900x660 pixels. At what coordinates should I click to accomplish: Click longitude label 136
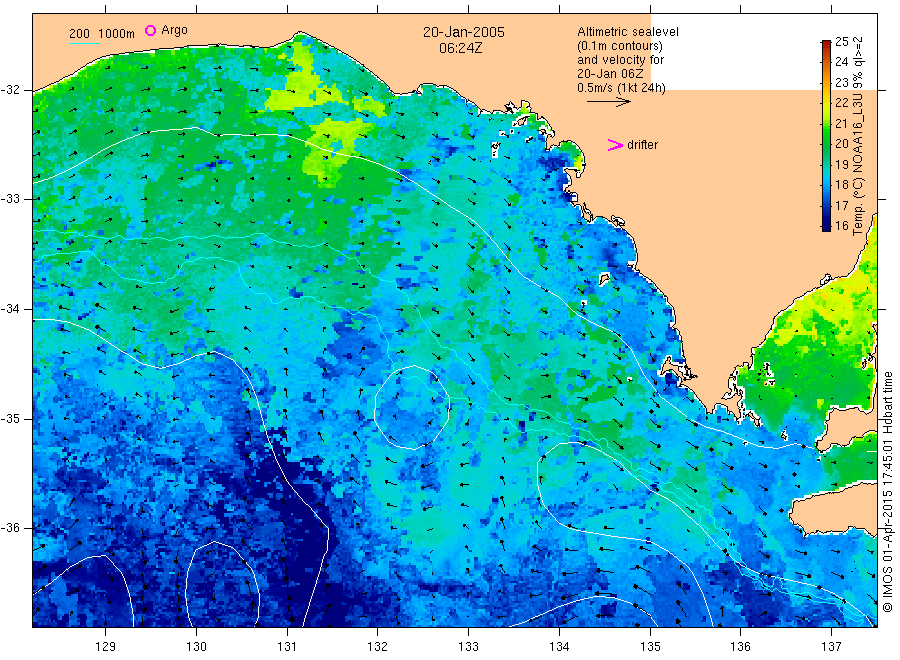pos(740,646)
